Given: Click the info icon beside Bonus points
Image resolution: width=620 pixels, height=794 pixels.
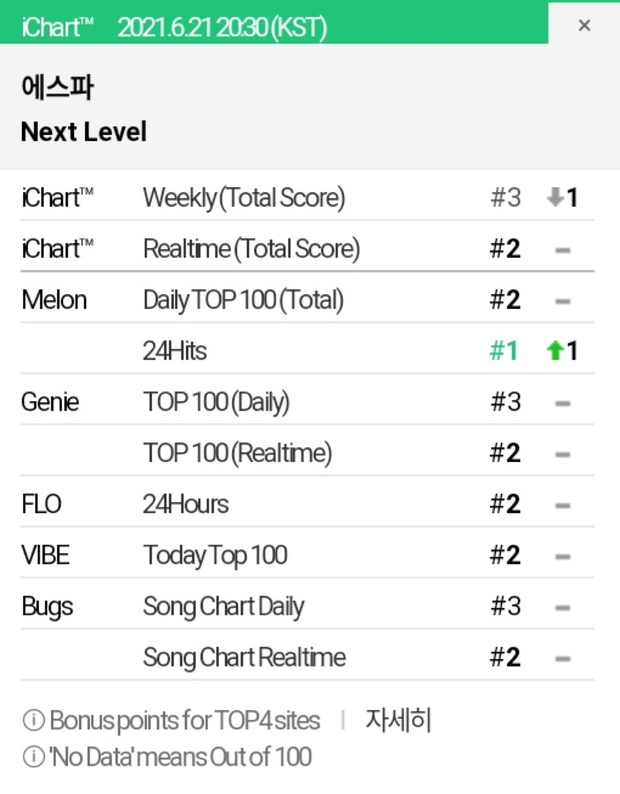Looking at the screenshot, I should coord(34,720).
